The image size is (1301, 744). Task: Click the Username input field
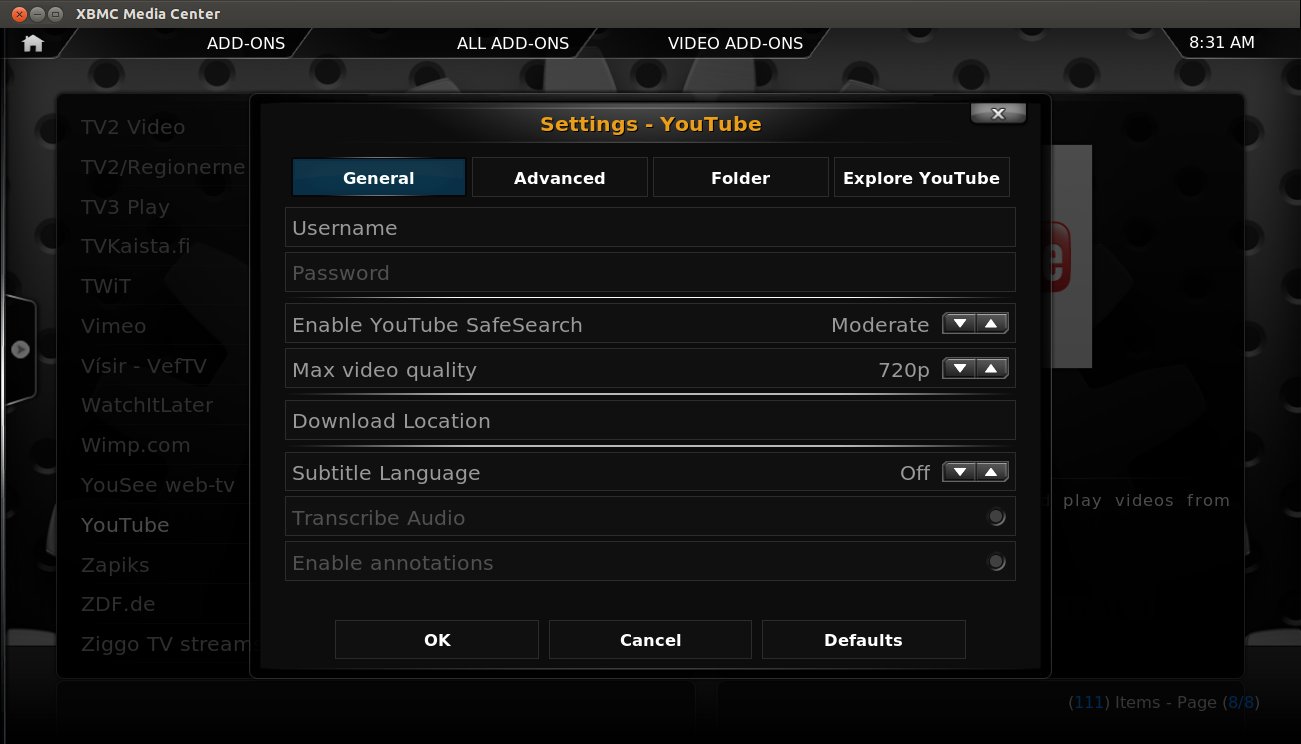(650, 228)
